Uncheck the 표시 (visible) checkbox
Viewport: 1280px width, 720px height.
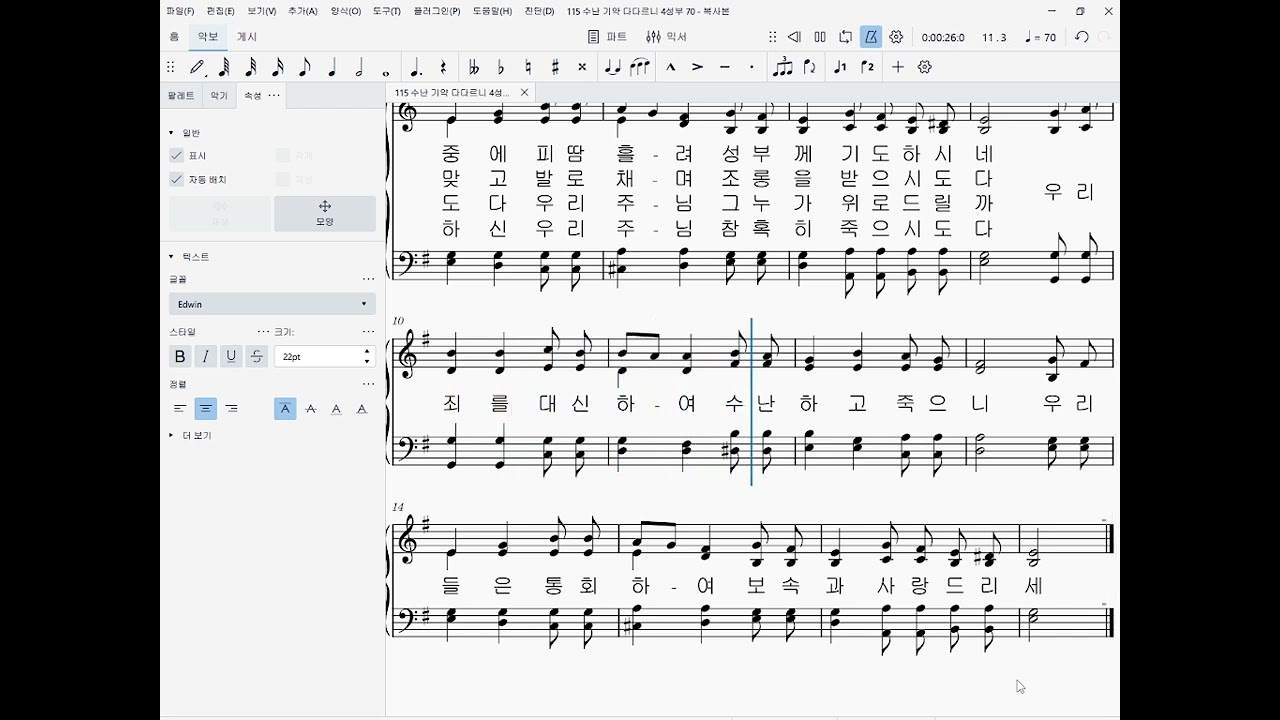pyautogui.click(x=176, y=155)
